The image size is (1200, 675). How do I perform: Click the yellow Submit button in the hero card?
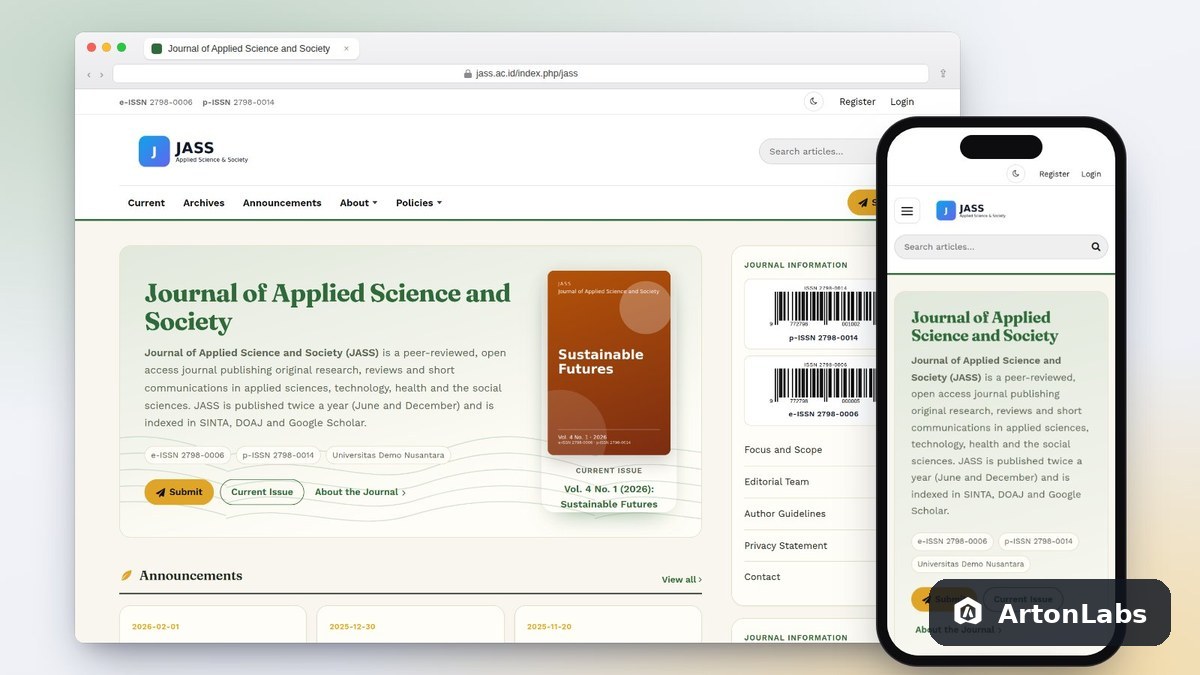[x=179, y=492]
